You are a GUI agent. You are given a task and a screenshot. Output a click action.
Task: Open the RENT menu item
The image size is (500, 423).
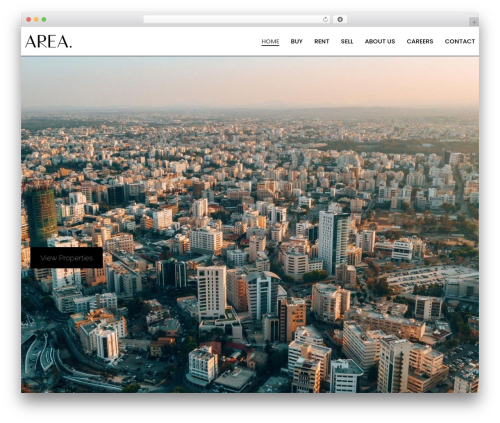[322, 41]
